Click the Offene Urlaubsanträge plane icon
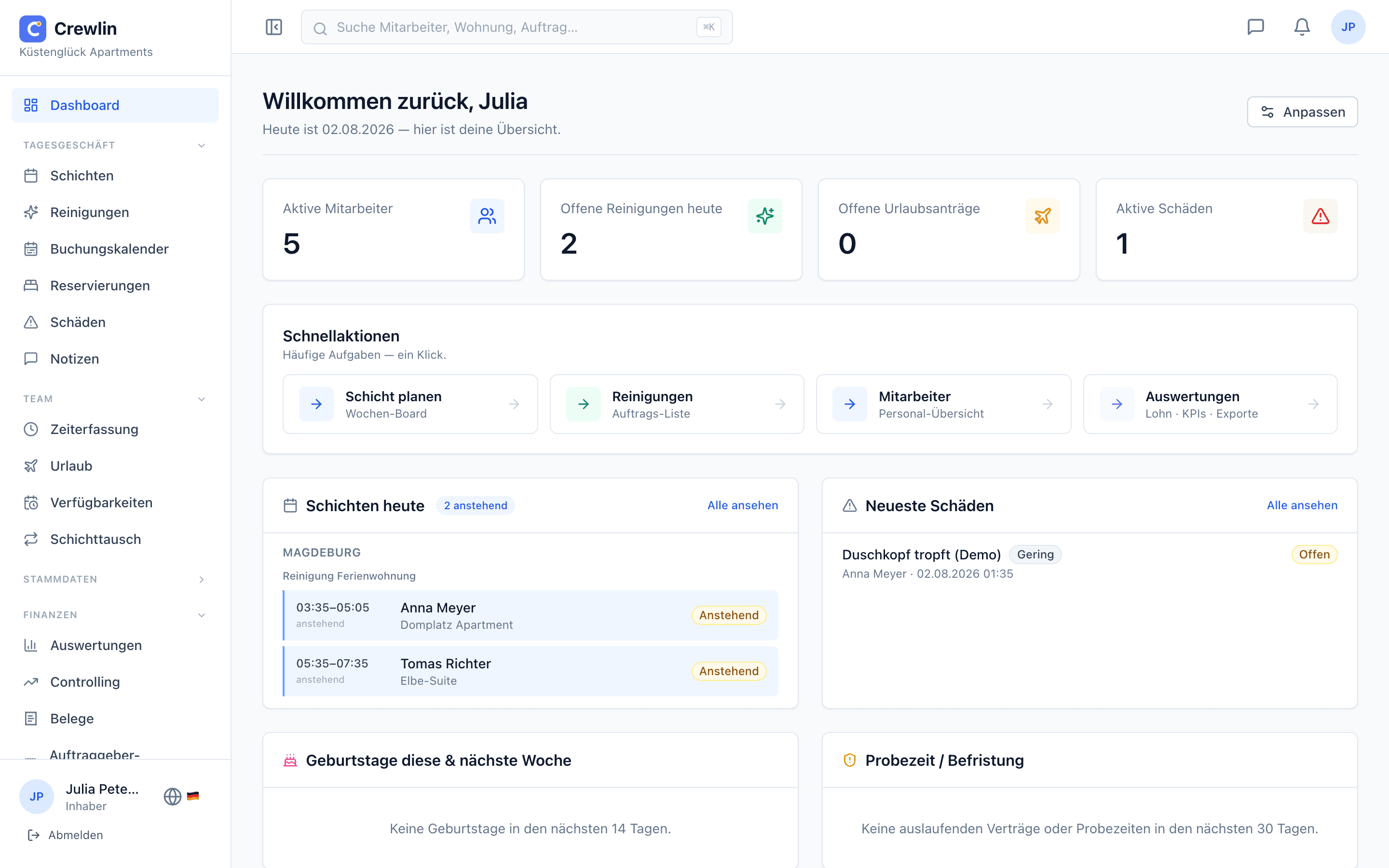The width and height of the screenshot is (1389, 868). pyautogui.click(x=1042, y=216)
